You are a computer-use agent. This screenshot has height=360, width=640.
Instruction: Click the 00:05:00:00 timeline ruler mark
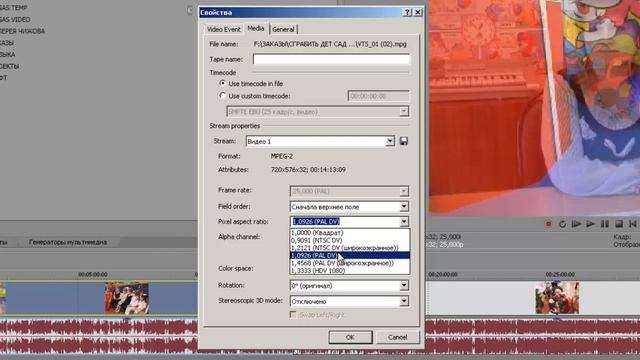pyautogui.click(x=93, y=275)
